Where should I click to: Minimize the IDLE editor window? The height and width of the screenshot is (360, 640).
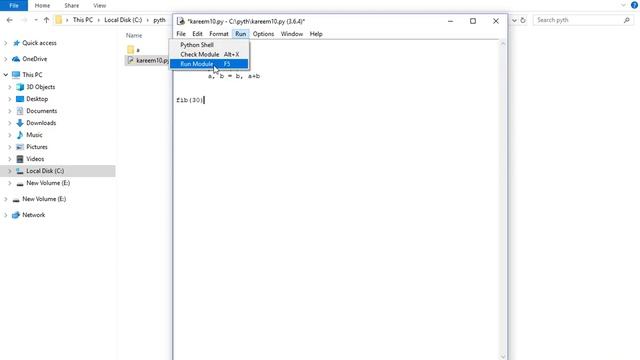(450, 21)
